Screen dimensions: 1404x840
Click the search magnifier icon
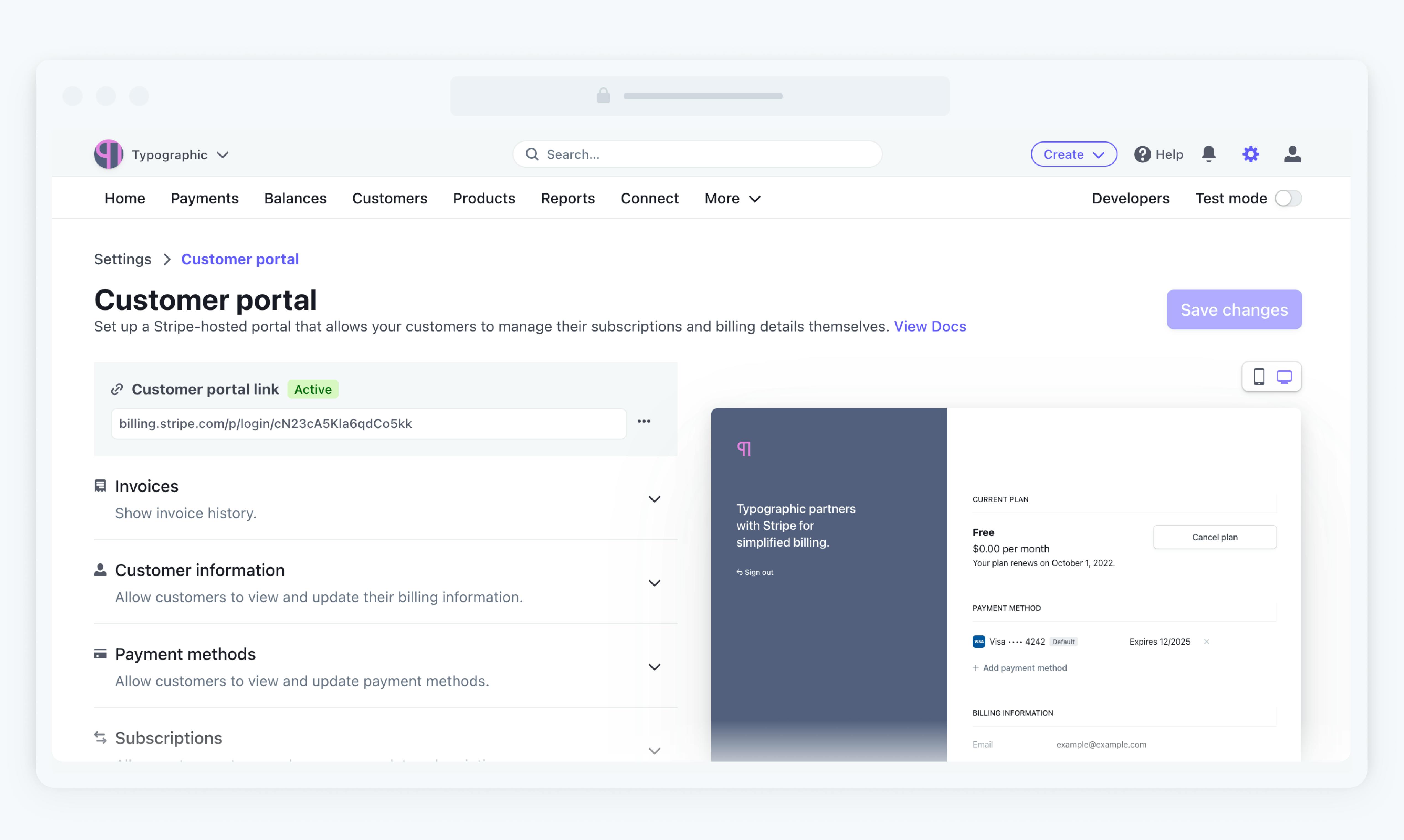tap(532, 154)
